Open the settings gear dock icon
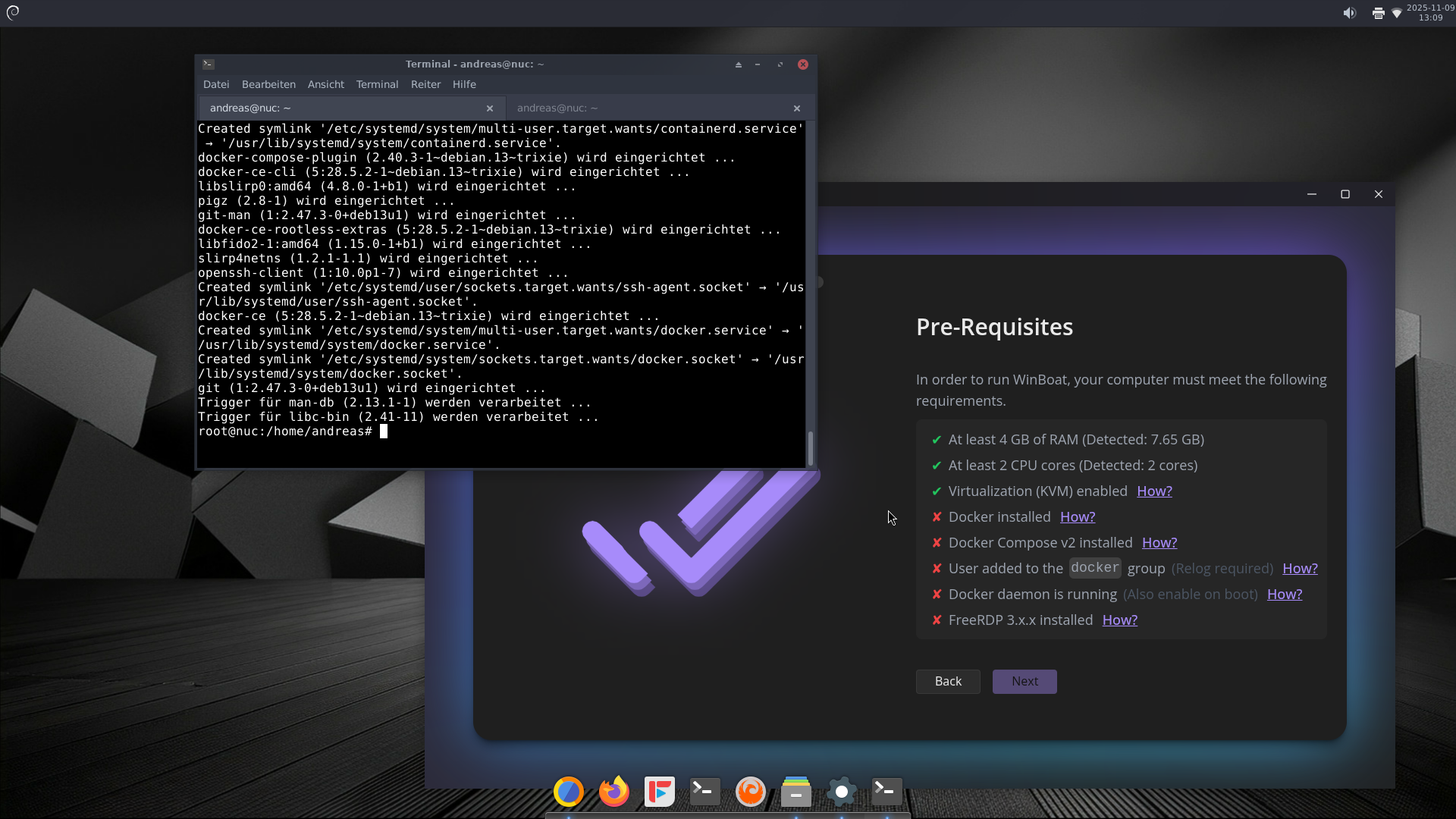 pos(842,792)
